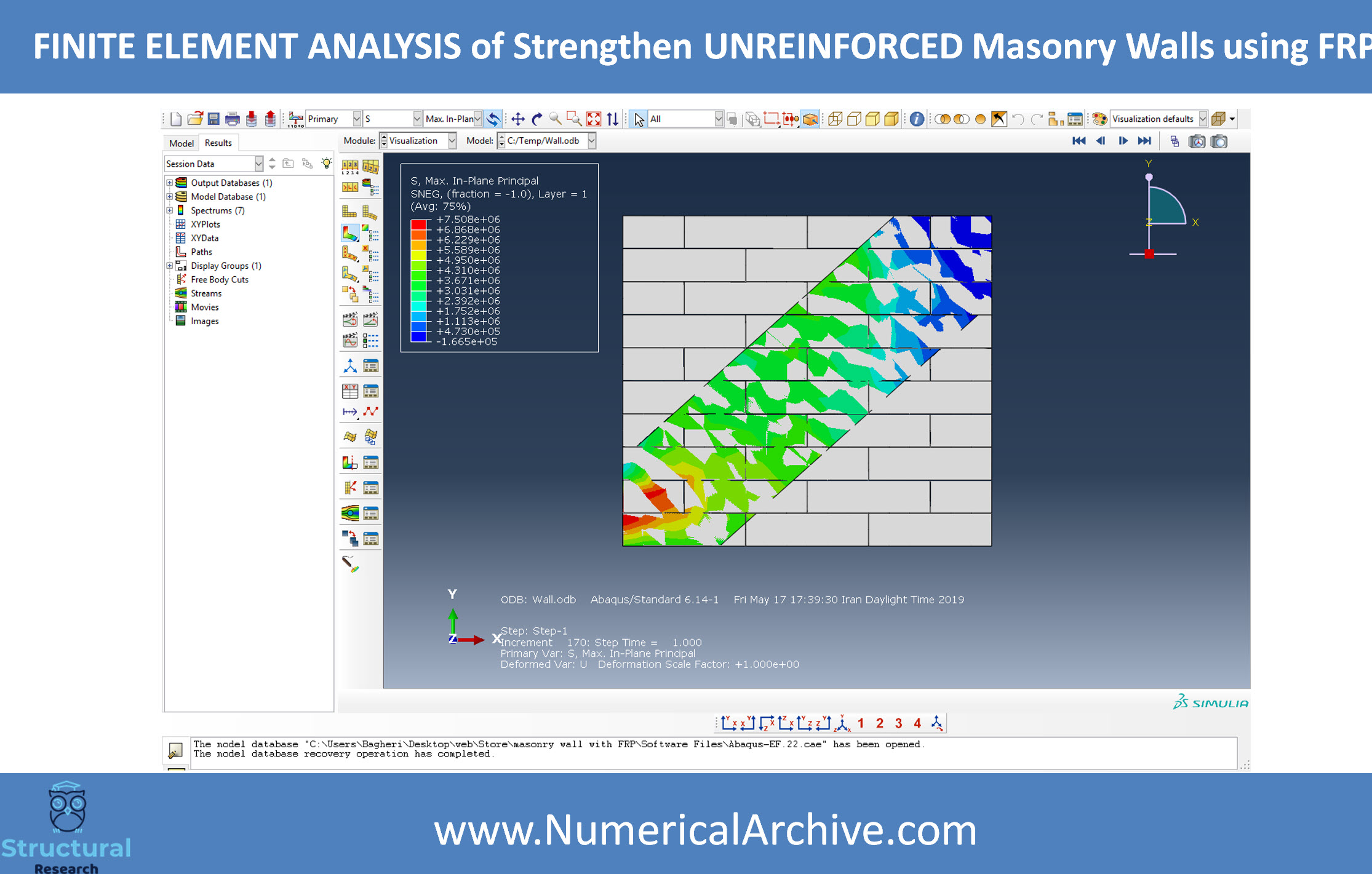This screenshot has width=1372, height=874.
Task: Expand Display Groups tree node
Action: click(170, 266)
